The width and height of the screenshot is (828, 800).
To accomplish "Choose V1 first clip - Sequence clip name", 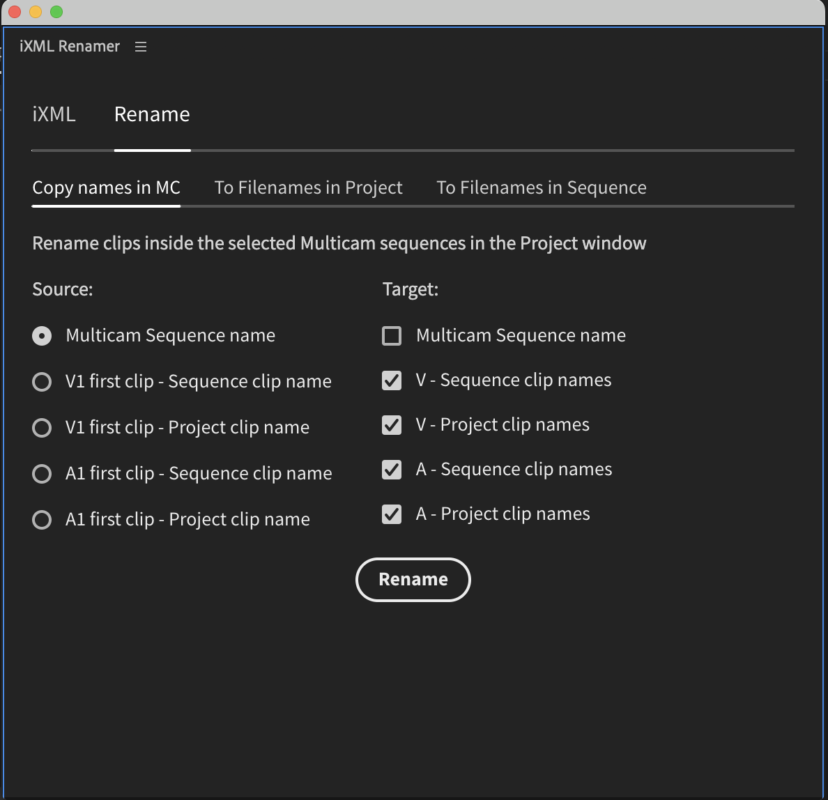I will [42, 382].
